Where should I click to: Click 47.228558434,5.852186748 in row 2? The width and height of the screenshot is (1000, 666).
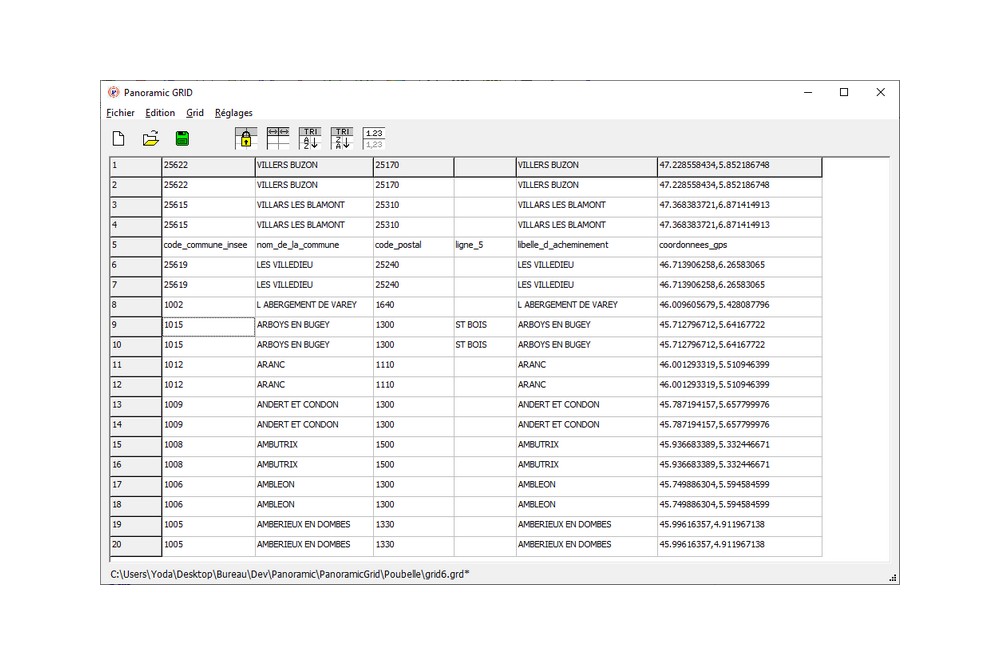[740, 186]
